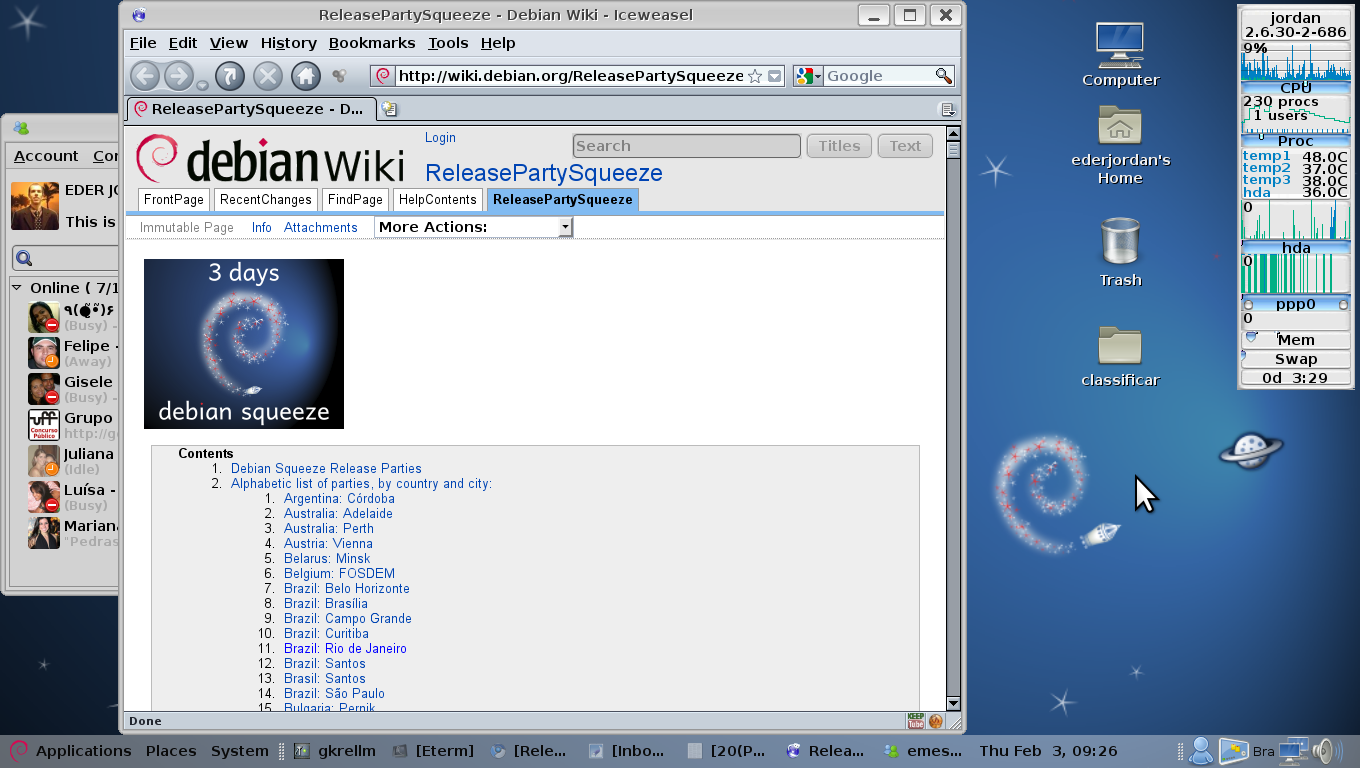Screen dimensions: 1360x768
Task: Click the Titles search button
Action: coord(839,146)
